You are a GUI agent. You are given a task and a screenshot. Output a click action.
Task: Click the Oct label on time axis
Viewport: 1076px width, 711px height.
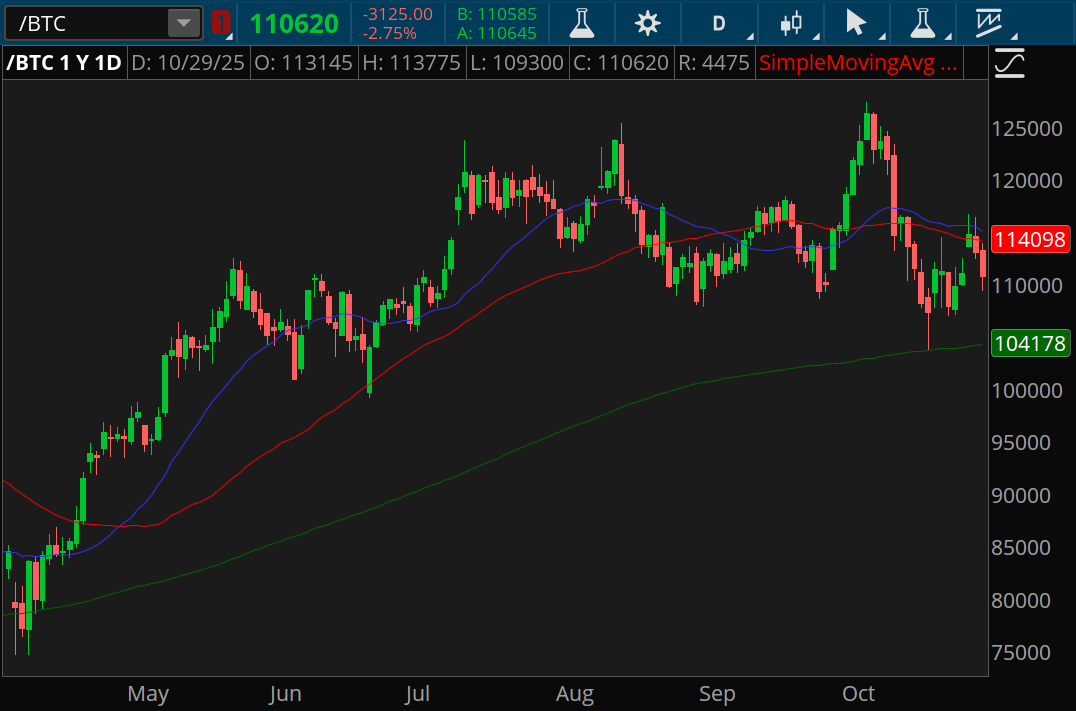click(x=858, y=693)
